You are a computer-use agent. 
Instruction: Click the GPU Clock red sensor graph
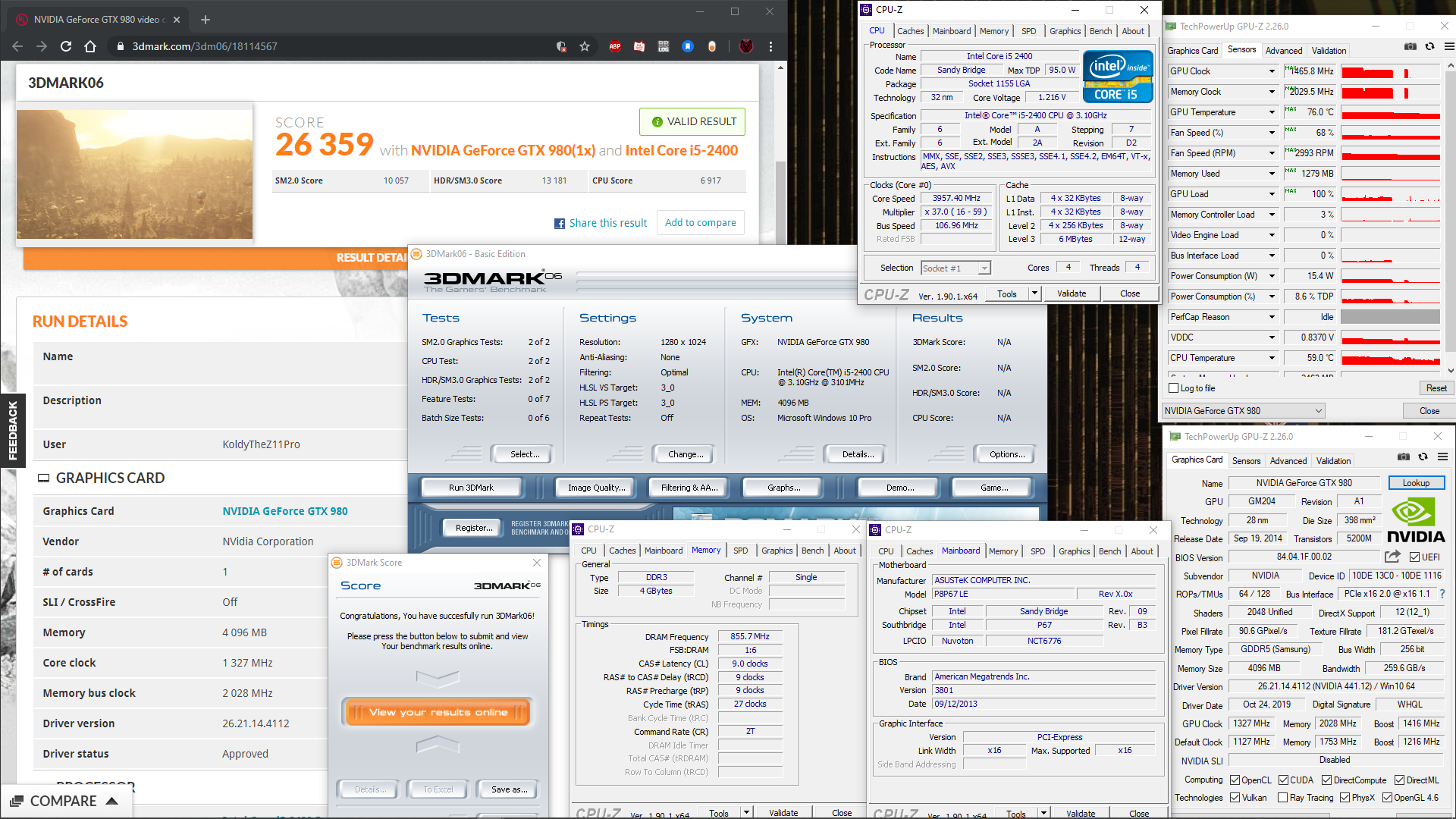[x=1390, y=72]
